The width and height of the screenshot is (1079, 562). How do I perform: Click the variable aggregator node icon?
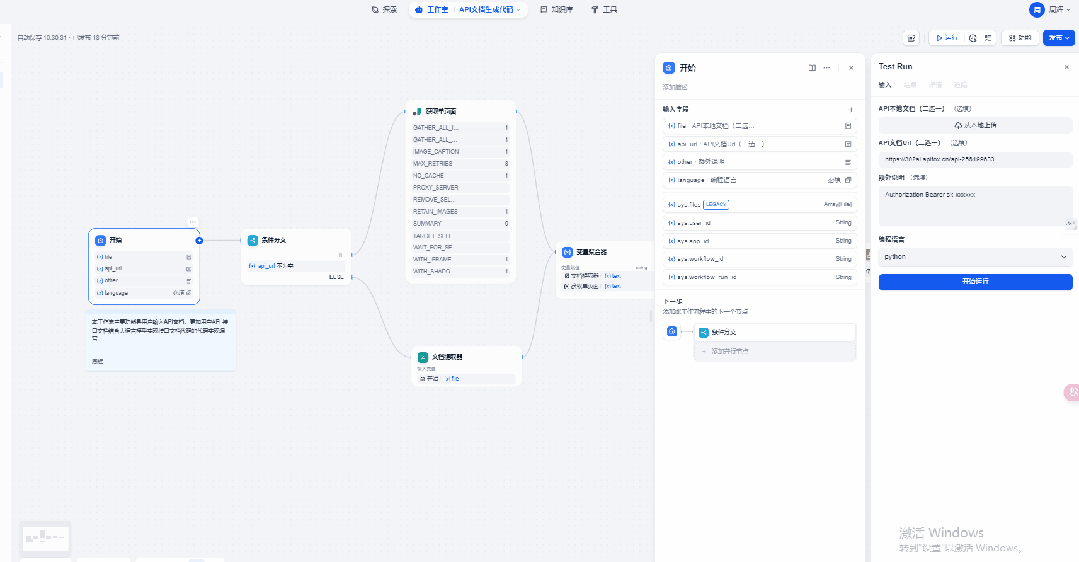tap(567, 252)
